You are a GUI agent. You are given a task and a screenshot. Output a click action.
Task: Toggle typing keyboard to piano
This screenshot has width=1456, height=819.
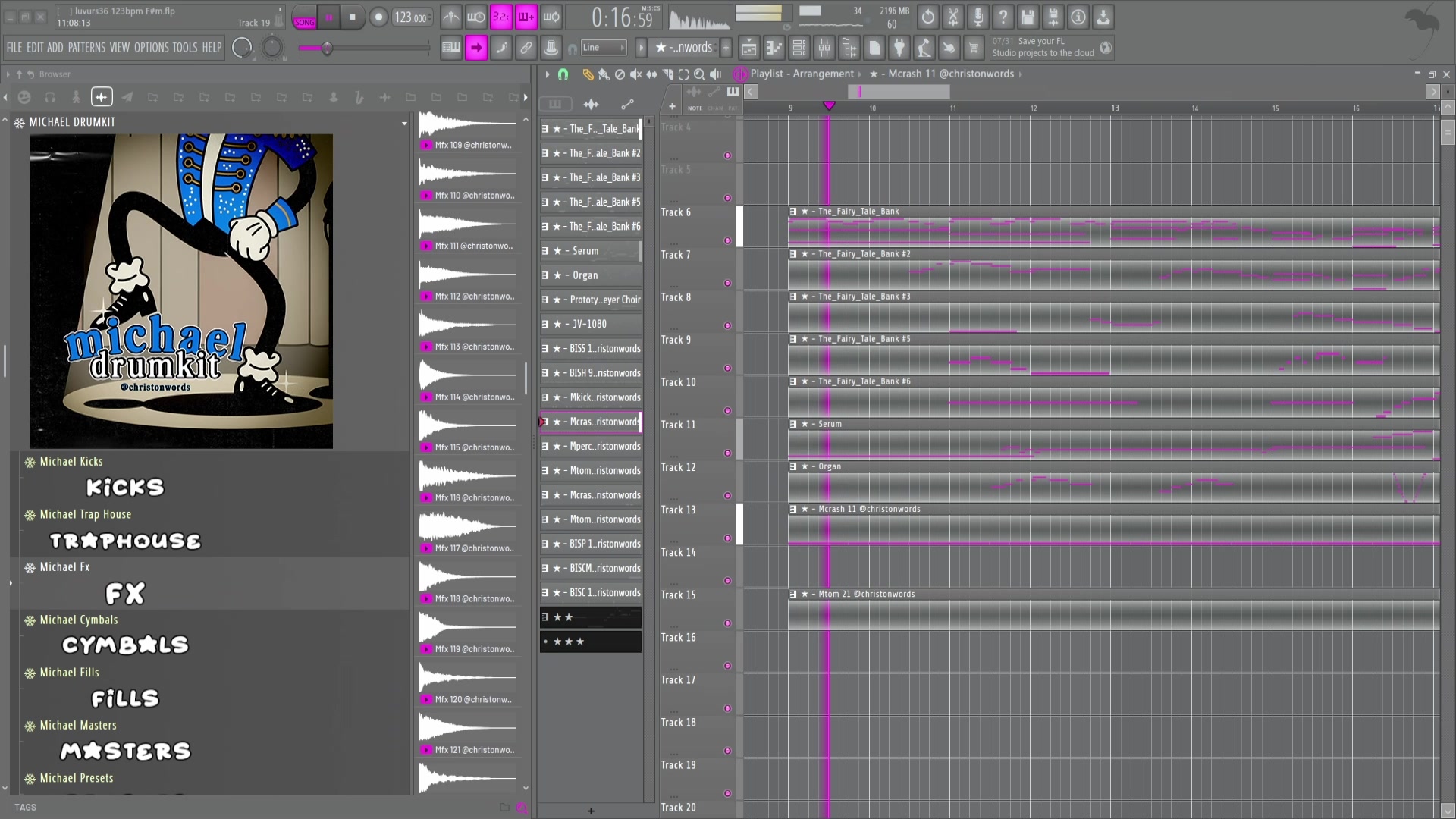click(451, 49)
